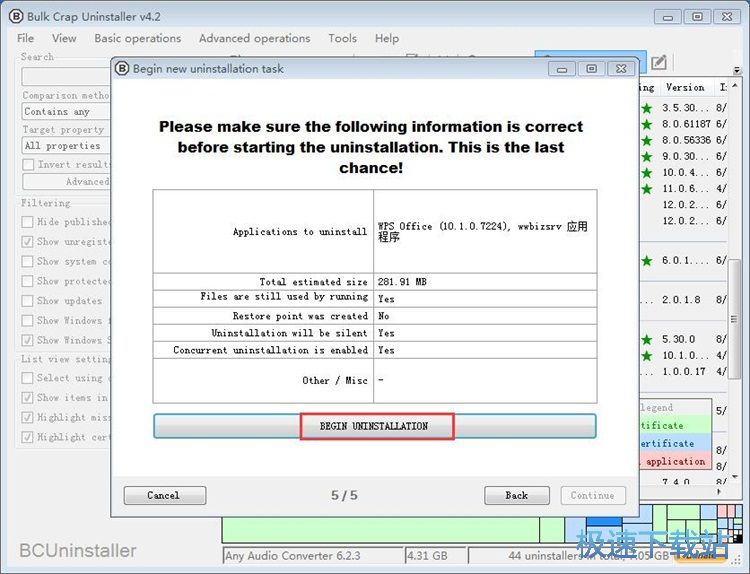Image resolution: width=750 pixels, height=574 pixels.
Task: Click the Version column header
Action: tap(685, 88)
